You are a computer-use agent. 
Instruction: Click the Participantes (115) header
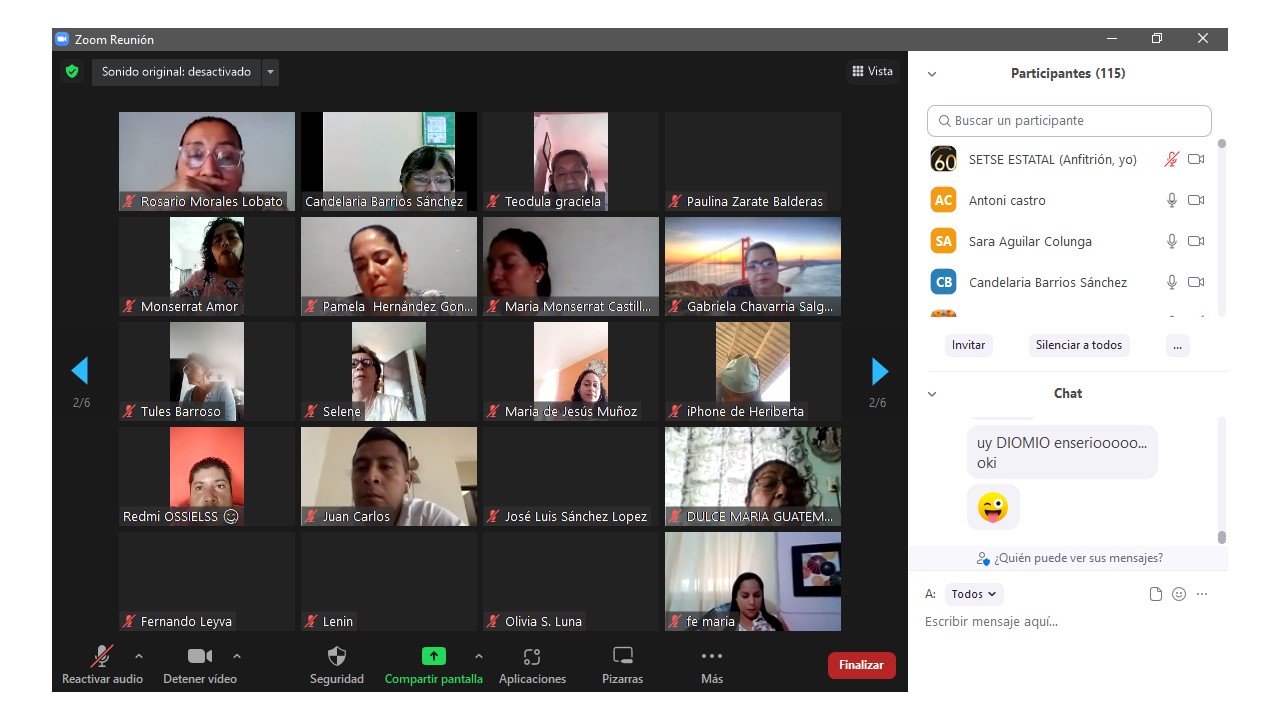click(x=1068, y=73)
